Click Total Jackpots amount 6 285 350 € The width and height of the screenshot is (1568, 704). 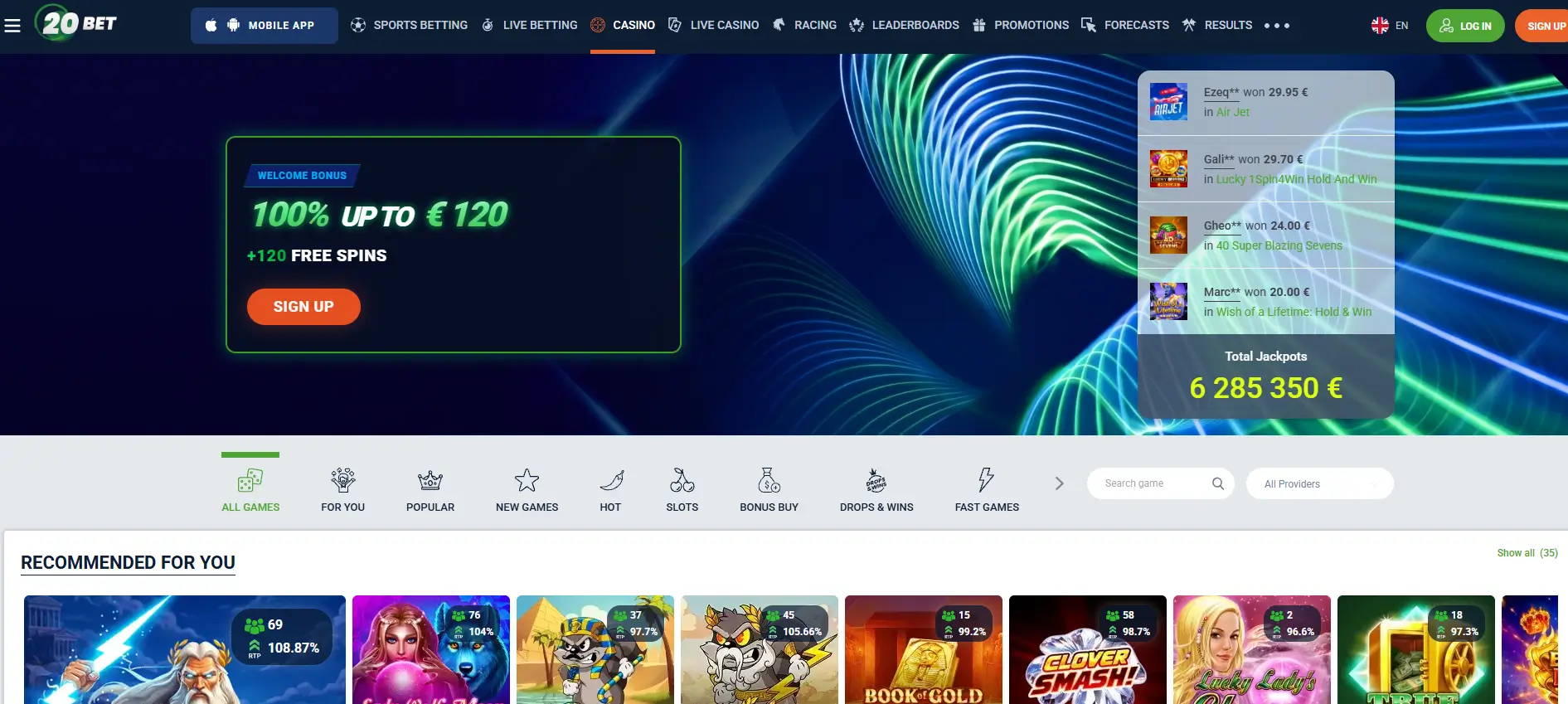[1265, 388]
